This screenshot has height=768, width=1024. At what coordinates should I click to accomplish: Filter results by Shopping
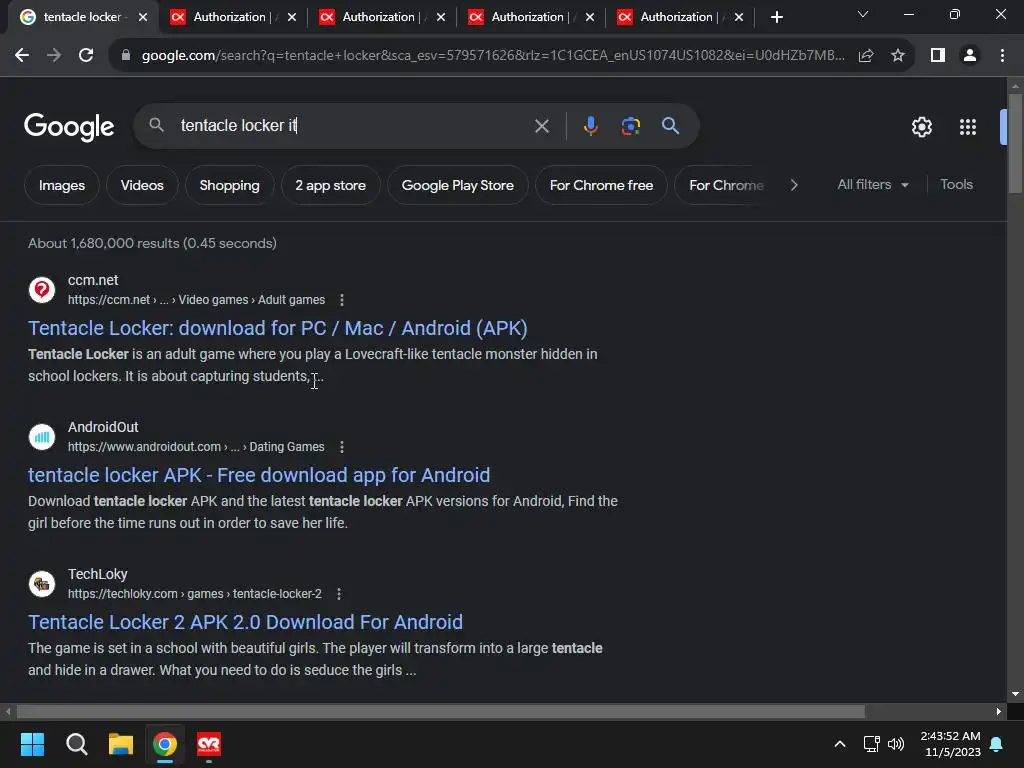tap(229, 185)
